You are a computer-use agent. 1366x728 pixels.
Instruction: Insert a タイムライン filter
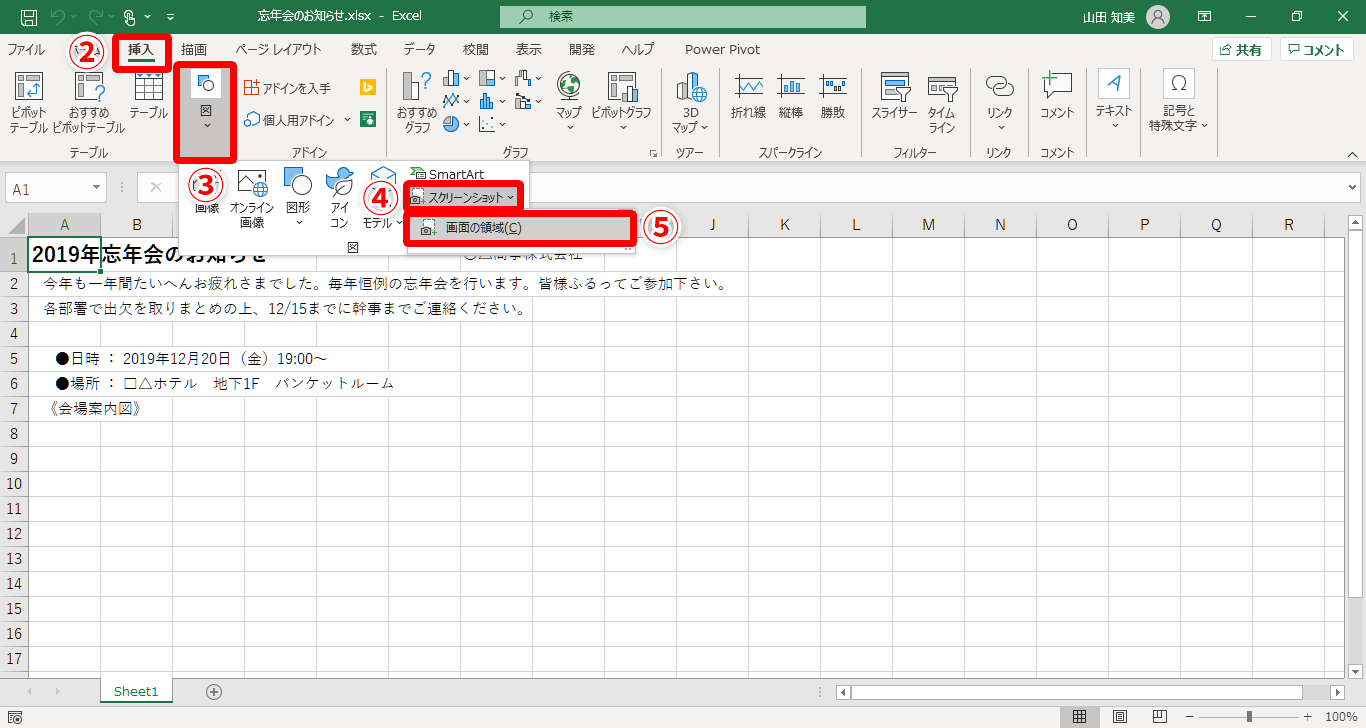pos(942,103)
